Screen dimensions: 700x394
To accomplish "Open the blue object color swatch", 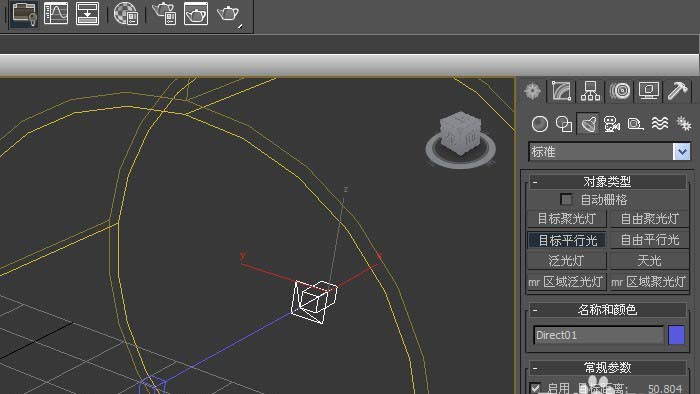I will coord(676,335).
